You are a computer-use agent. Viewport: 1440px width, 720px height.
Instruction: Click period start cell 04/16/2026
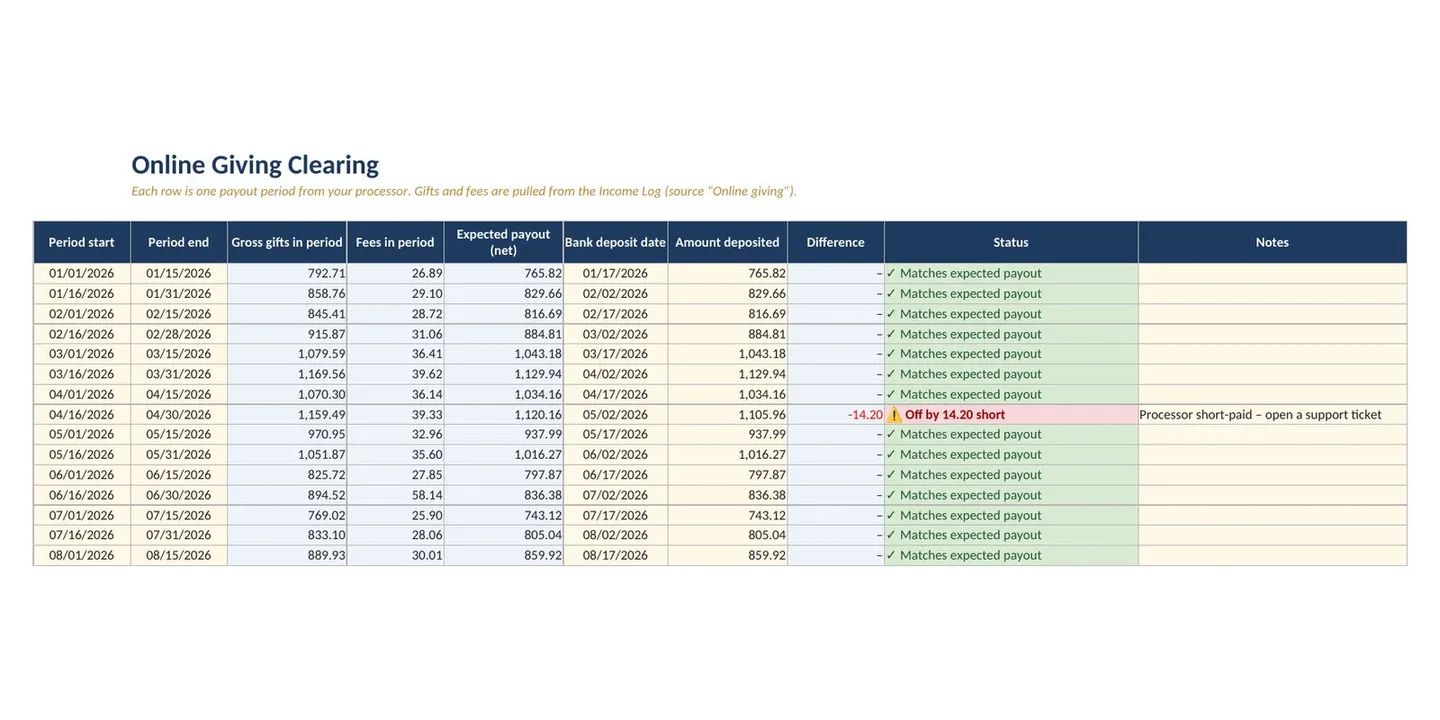[x=82, y=414]
